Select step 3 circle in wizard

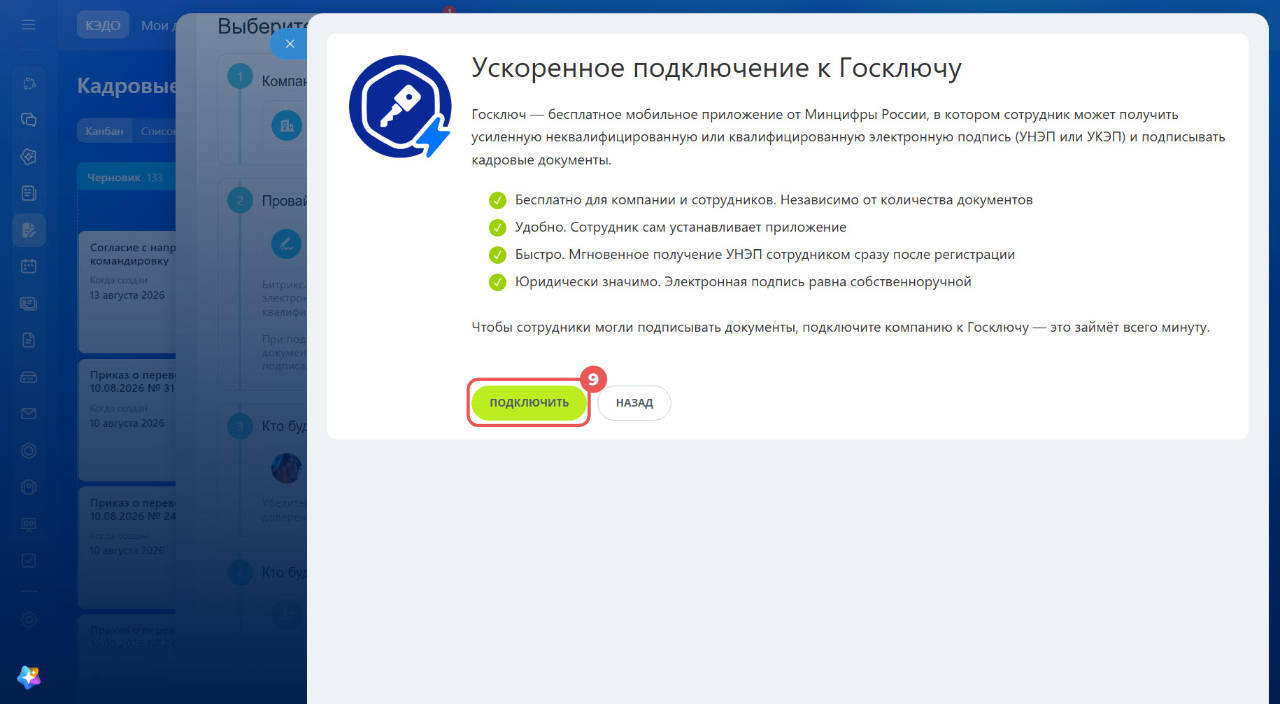pyautogui.click(x=240, y=427)
